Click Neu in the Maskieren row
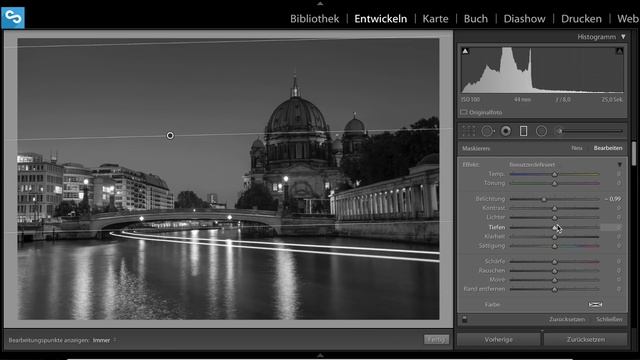640x360 pixels. (x=577, y=148)
